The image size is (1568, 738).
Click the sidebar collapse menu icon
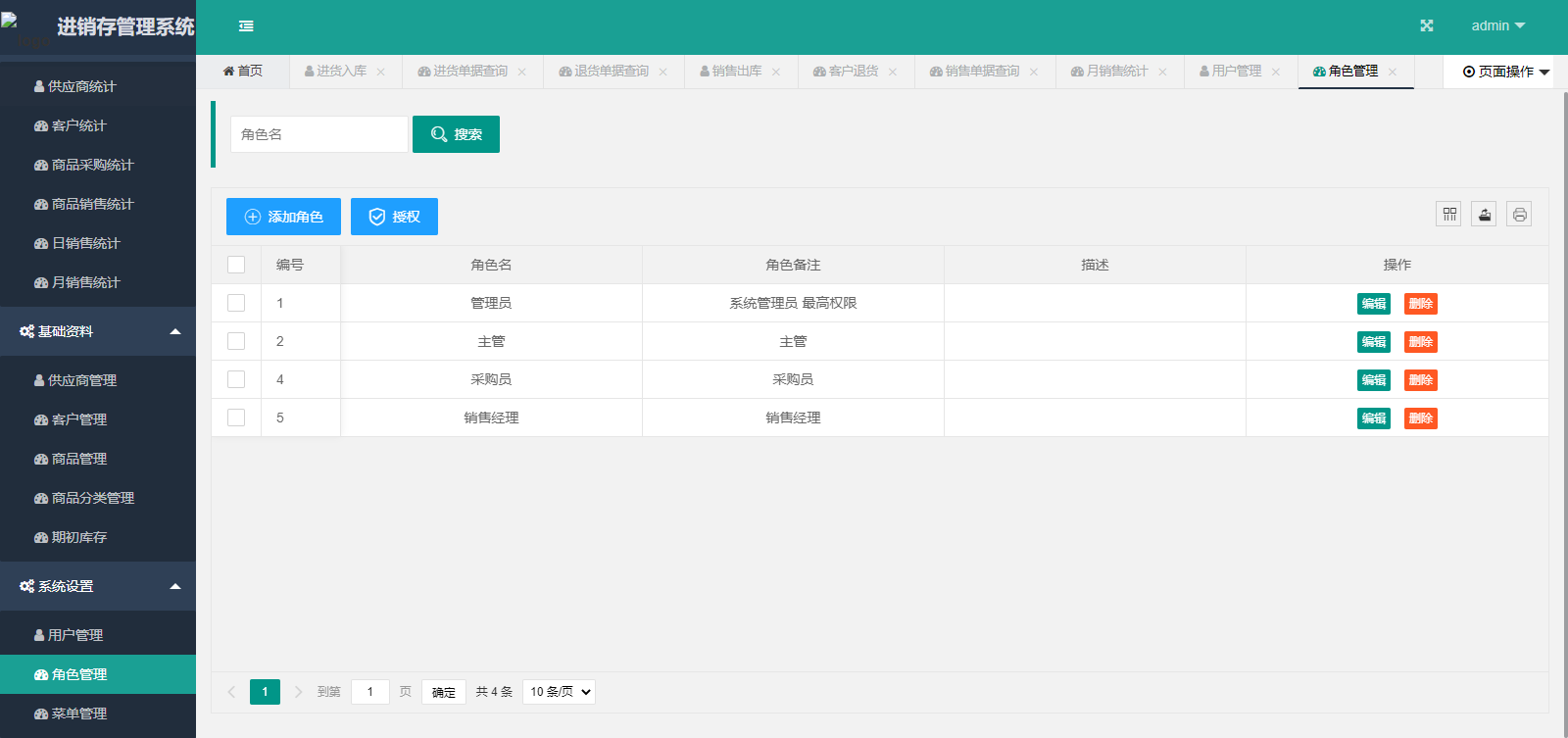(246, 26)
